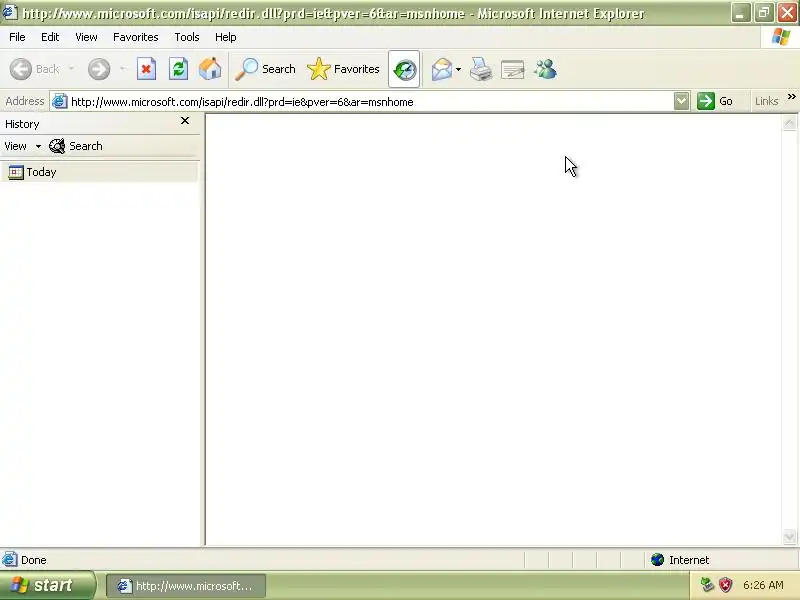Click the calendar icon beside Today
This screenshot has width=800, height=600.
click(16, 172)
